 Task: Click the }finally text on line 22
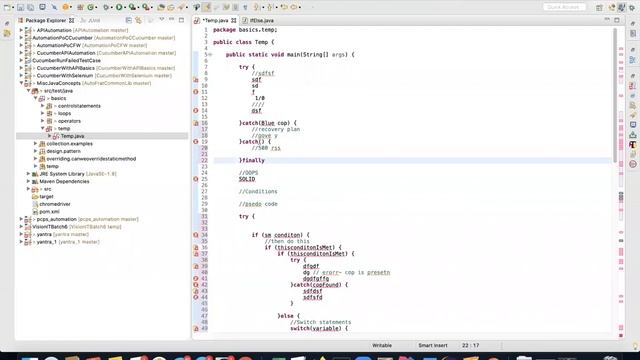pyautogui.click(x=252, y=160)
